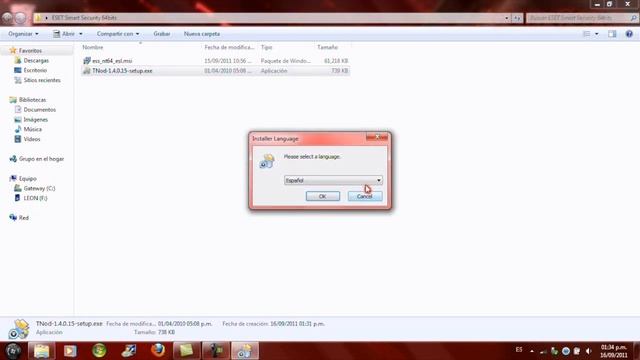Create a Nueva carpeta
This screenshot has height=360, width=640.
coord(202,34)
